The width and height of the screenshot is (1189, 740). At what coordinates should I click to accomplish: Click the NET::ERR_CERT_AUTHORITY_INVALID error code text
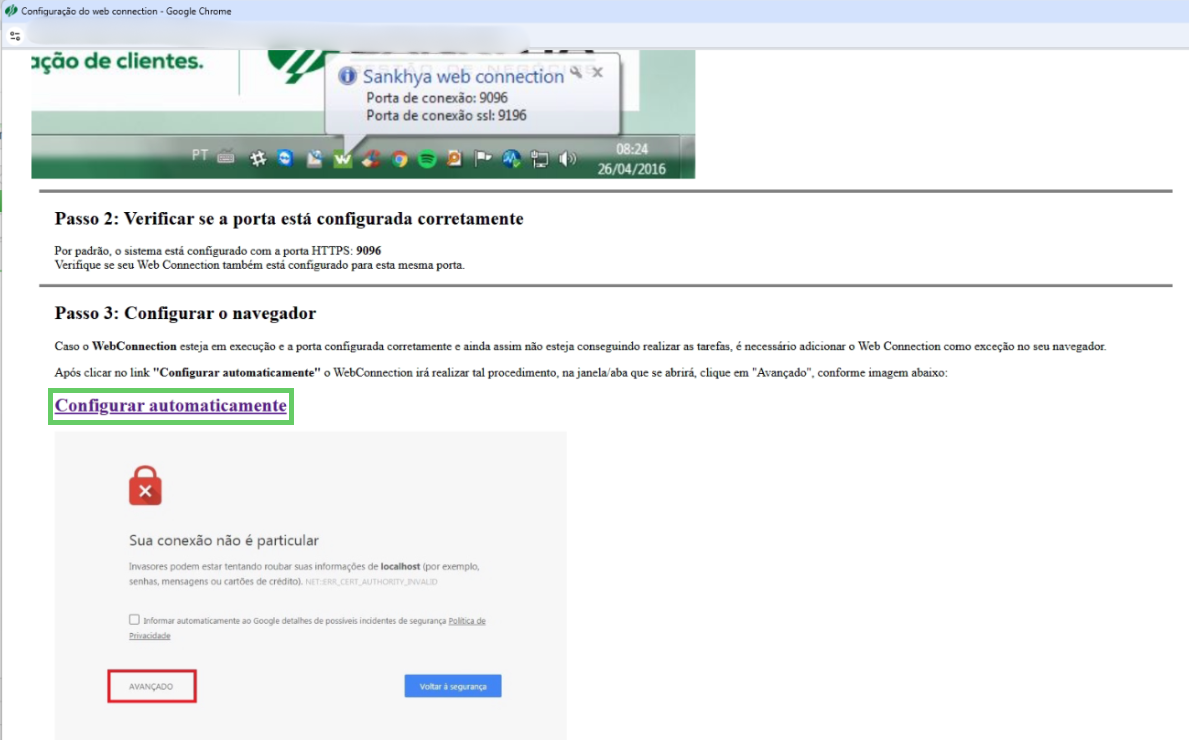(372, 582)
